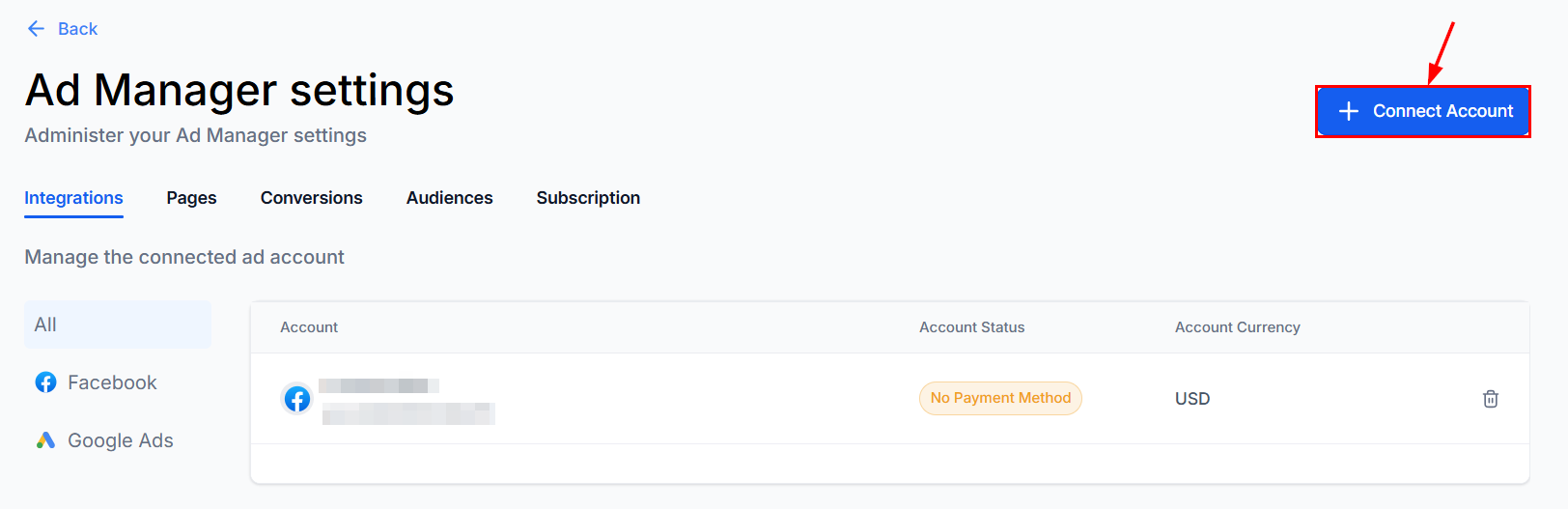Click the Google Ads logo icon
The image size is (1568, 509).
pyautogui.click(x=45, y=440)
